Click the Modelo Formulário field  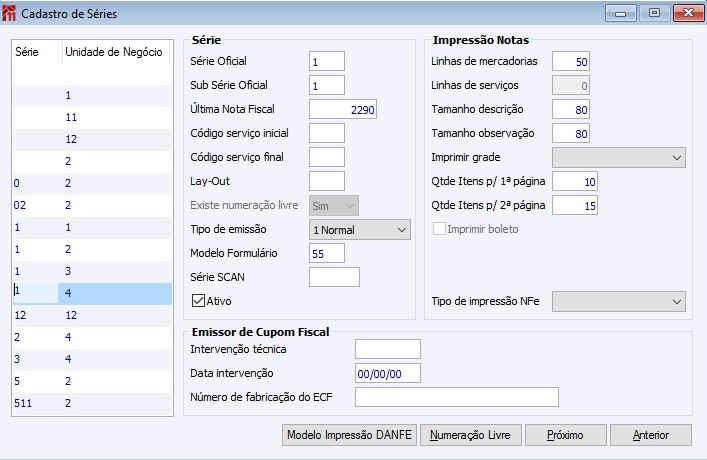tap(327, 253)
